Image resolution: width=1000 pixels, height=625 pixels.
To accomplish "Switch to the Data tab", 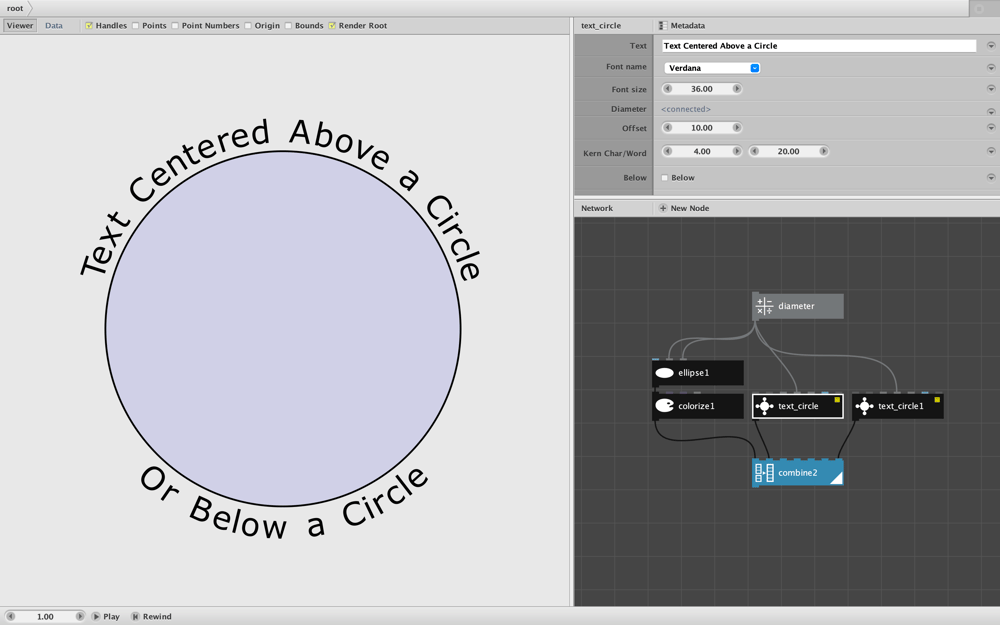I will (54, 26).
